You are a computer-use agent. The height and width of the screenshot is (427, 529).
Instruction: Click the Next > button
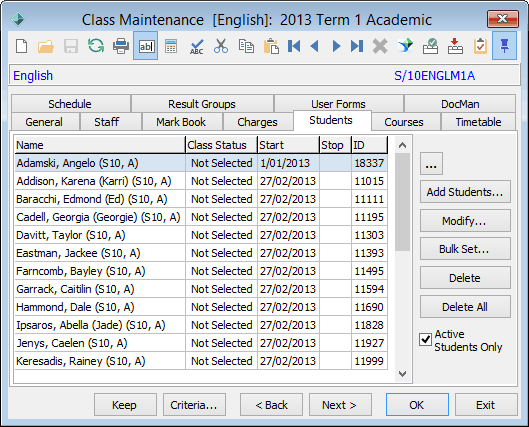click(x=340, y=405)
